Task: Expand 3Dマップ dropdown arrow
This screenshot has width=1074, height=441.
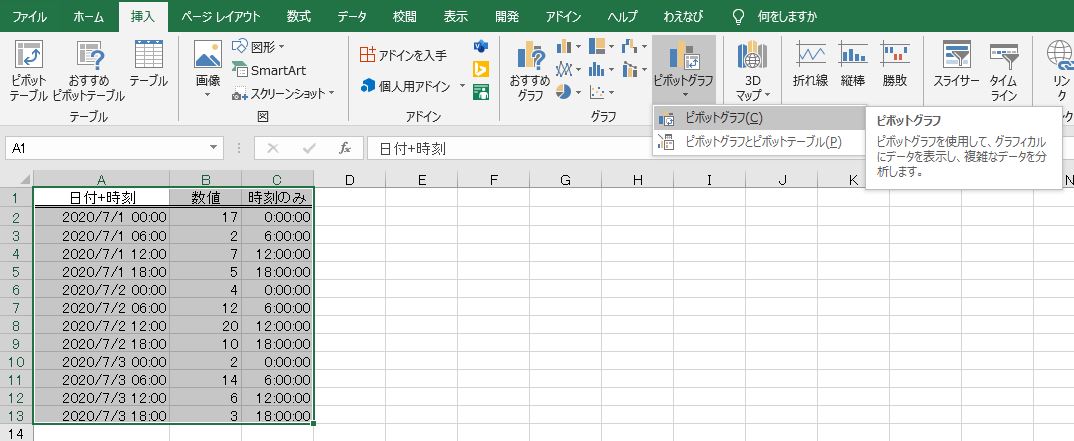Action: [x=768, y=95]
